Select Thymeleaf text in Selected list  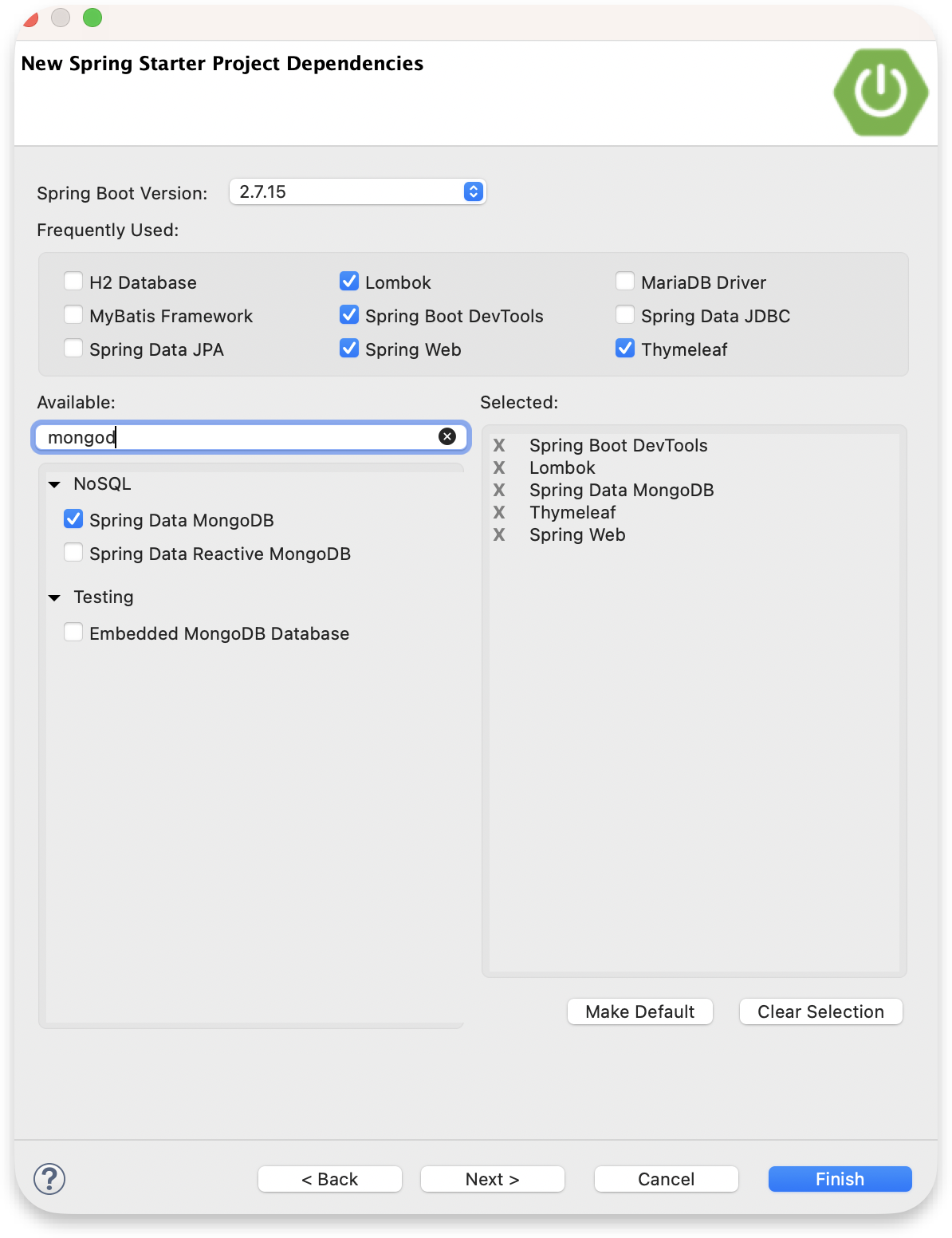572,512
